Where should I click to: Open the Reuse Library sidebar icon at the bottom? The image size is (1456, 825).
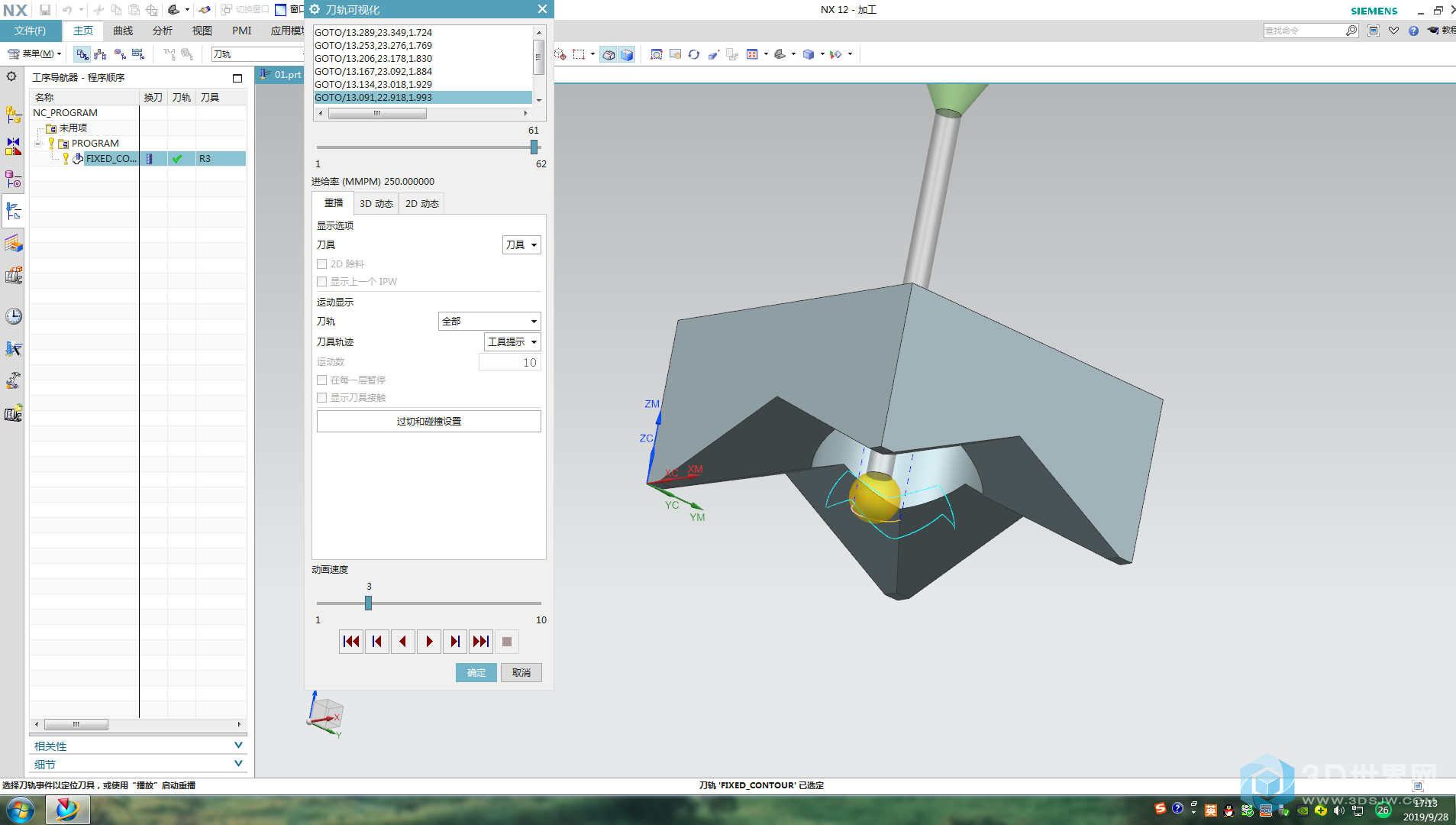[x=13, y=413]
